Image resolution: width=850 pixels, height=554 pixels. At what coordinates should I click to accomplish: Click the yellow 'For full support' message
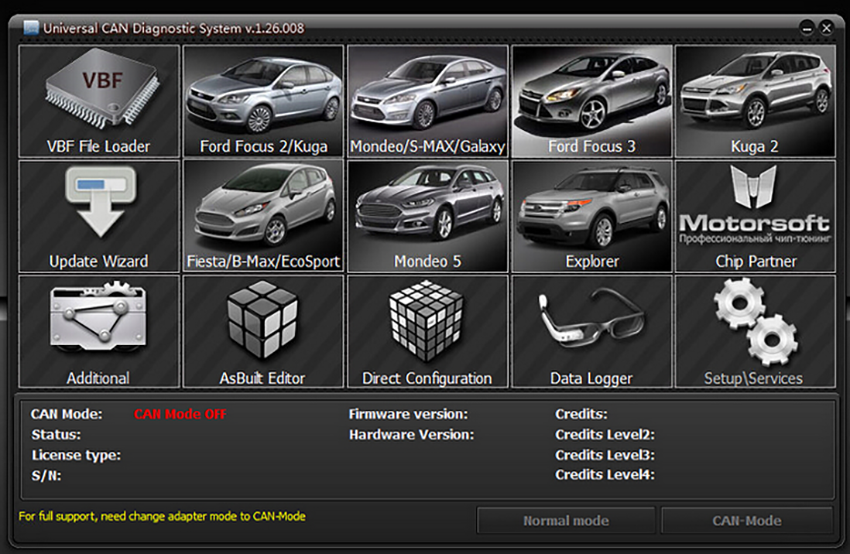[x=162, y=517]
